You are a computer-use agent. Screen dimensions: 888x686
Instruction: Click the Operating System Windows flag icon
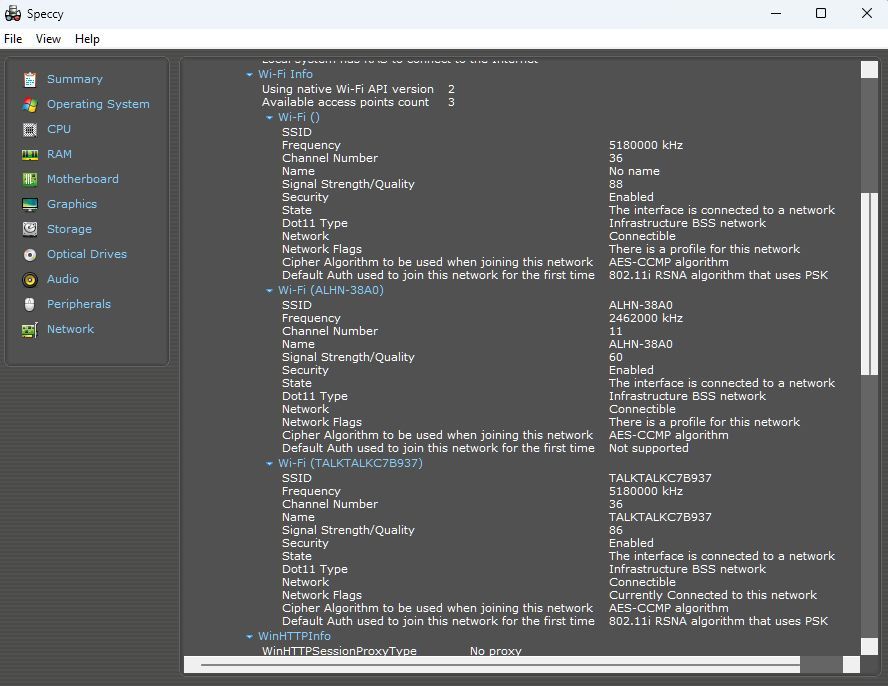(x=30, y=104)
